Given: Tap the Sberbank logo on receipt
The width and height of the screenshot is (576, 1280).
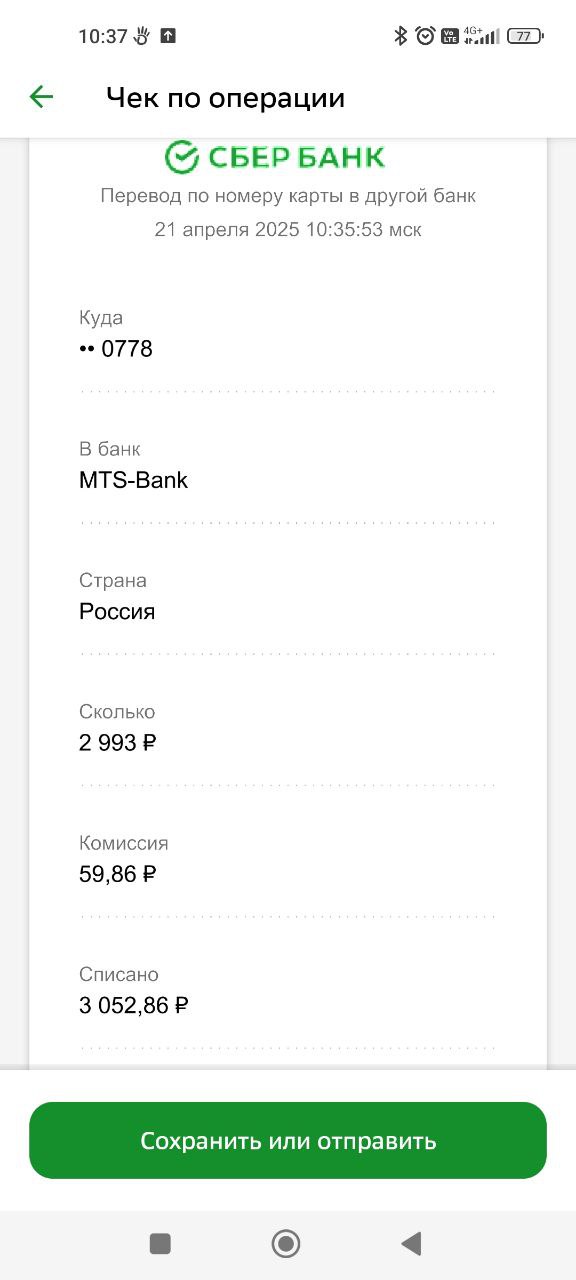Looking at the screenshot, I should point(275,157).
